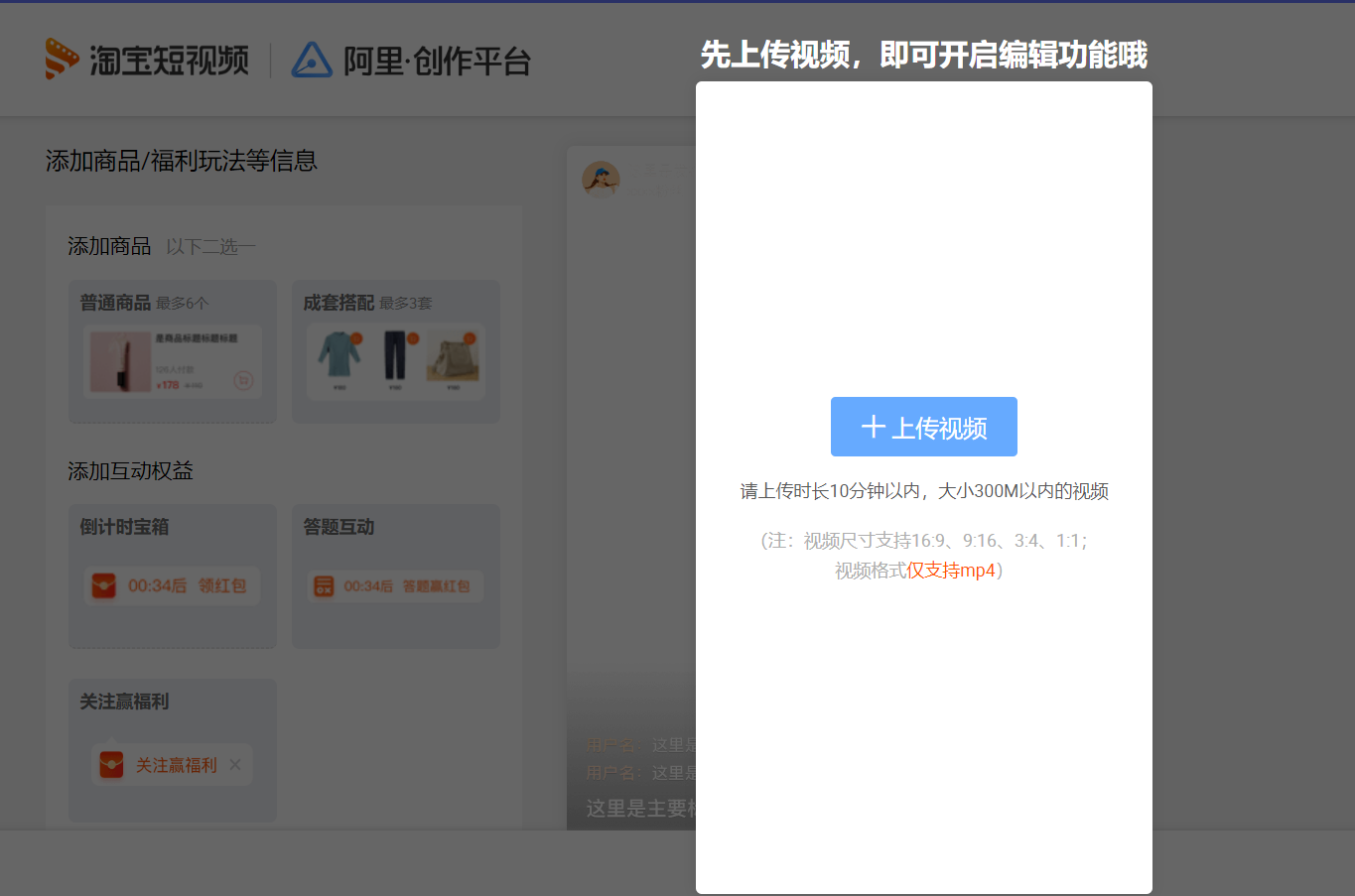
Task: Click the 添加商品/福利玩法等信息 heading
Action: 182,161
